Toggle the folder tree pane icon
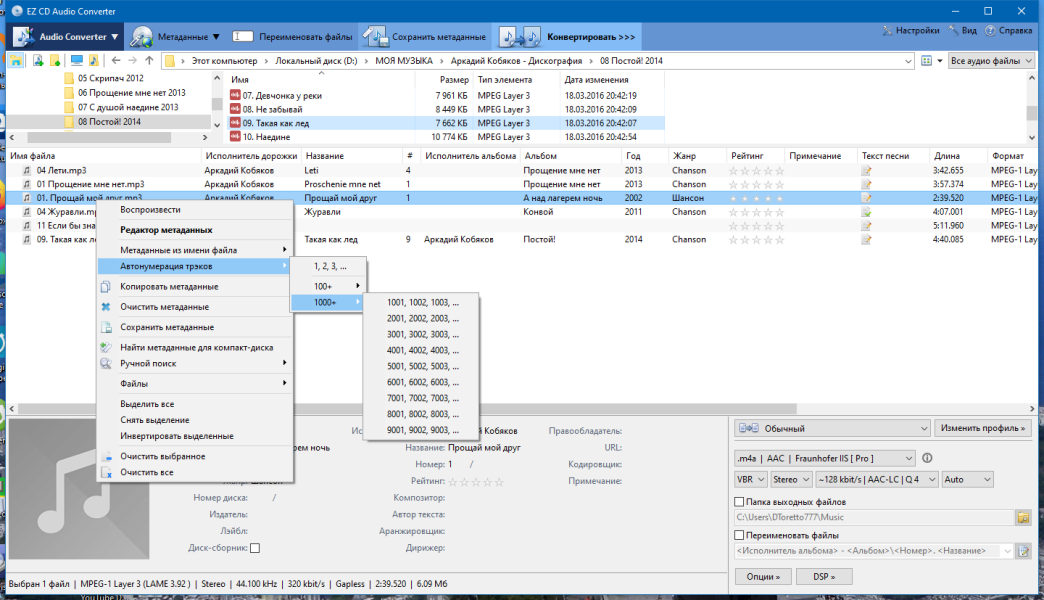This screenshot has height=600, width=1044. click(x=15, y=61)
